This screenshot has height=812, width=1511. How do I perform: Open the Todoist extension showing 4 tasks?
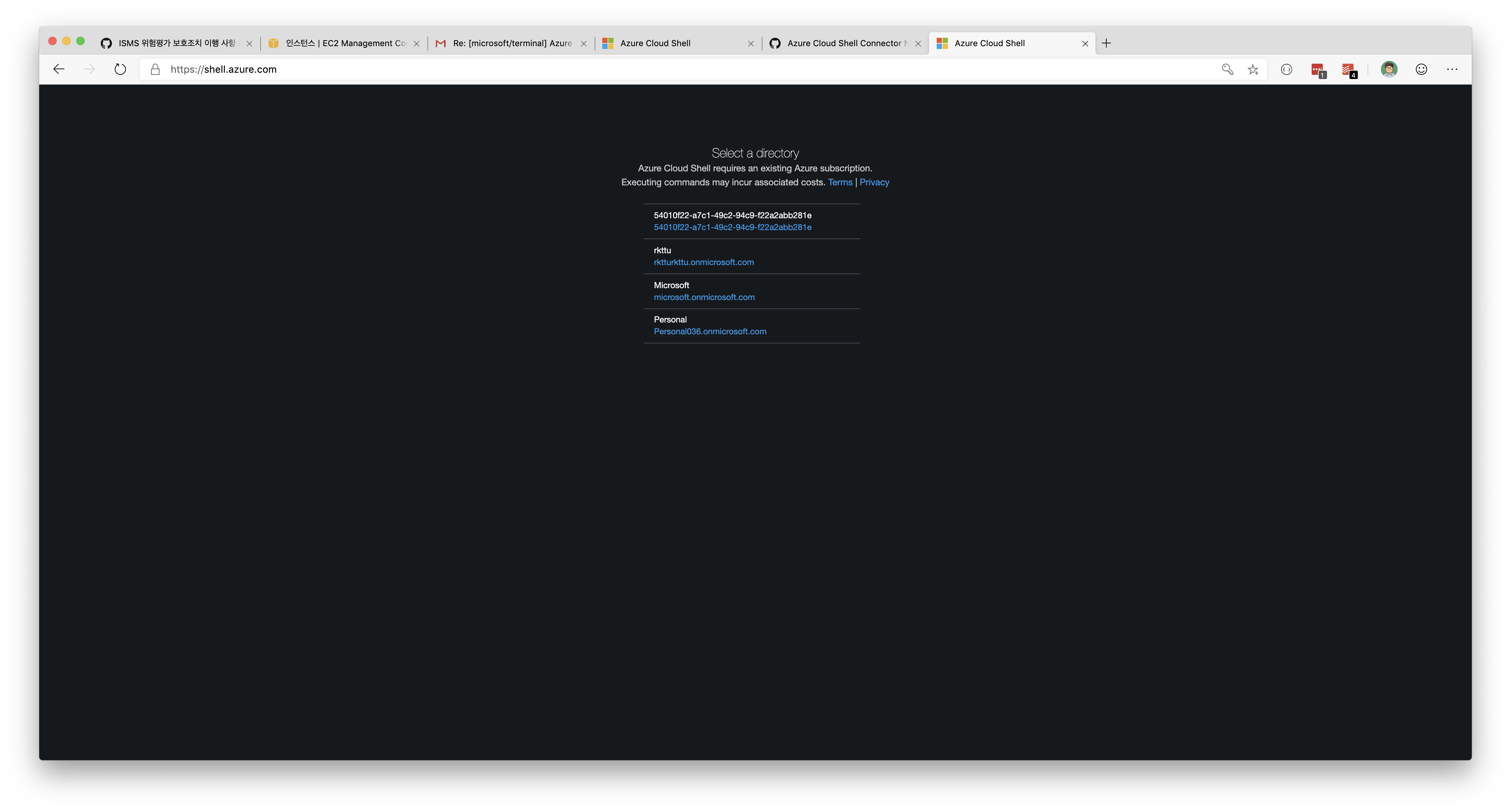pos(1348,69)
